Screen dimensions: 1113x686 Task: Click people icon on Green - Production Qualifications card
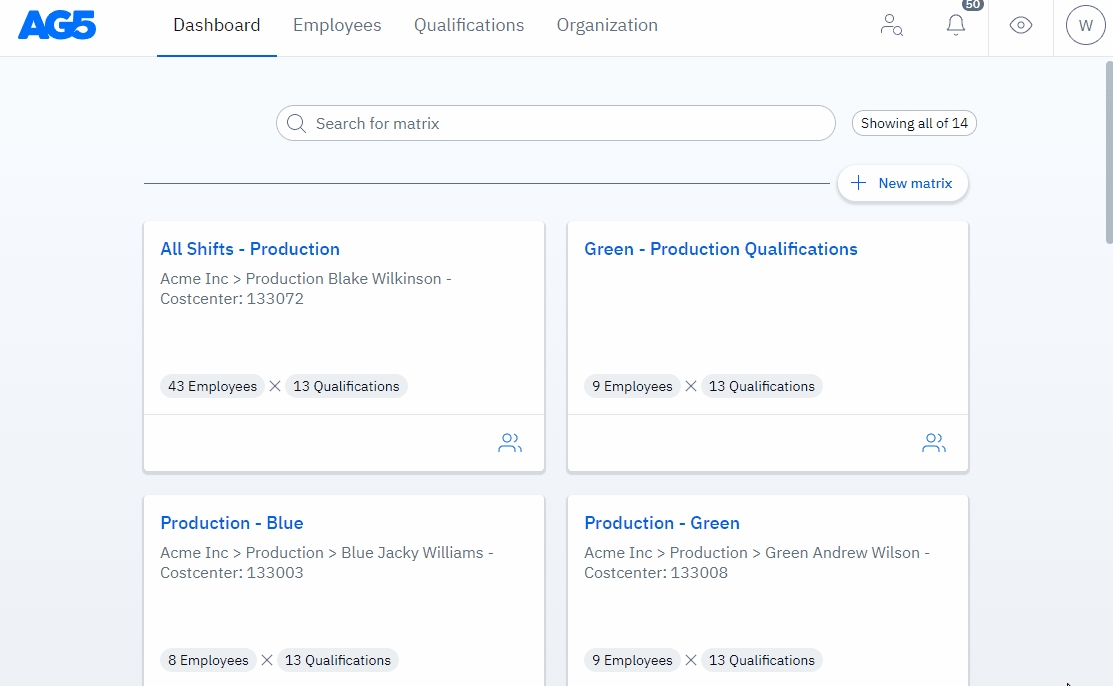click(933, 443)
